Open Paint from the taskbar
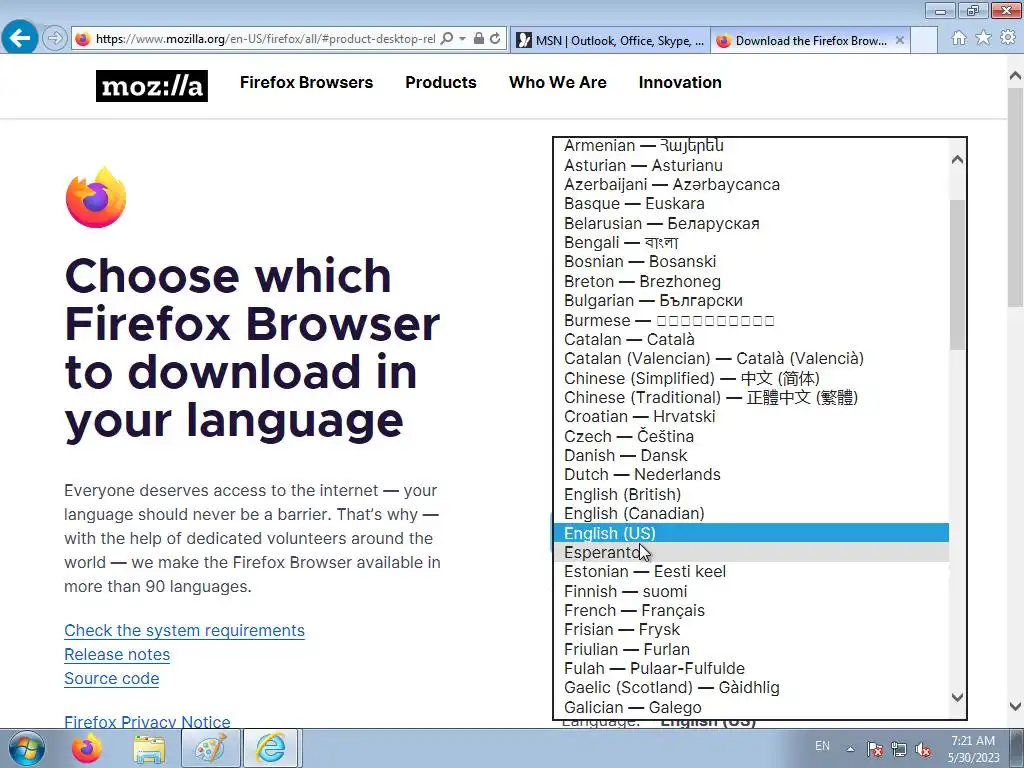 click(210, 748)
